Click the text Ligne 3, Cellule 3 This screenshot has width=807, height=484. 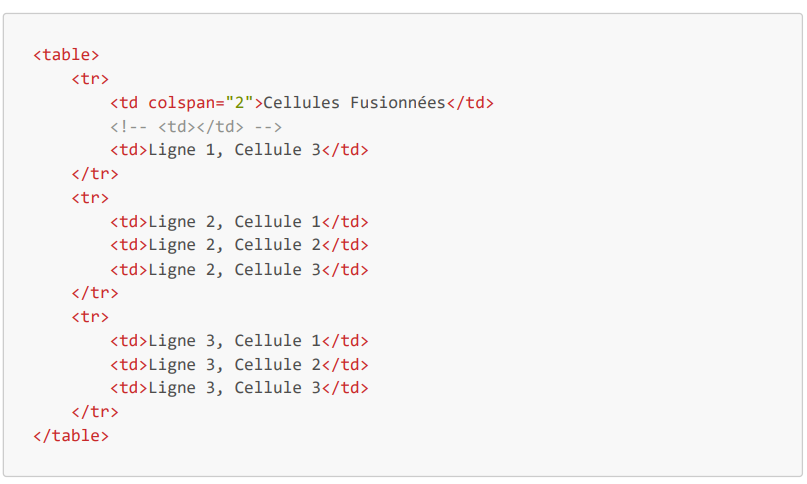click(234, 388)
